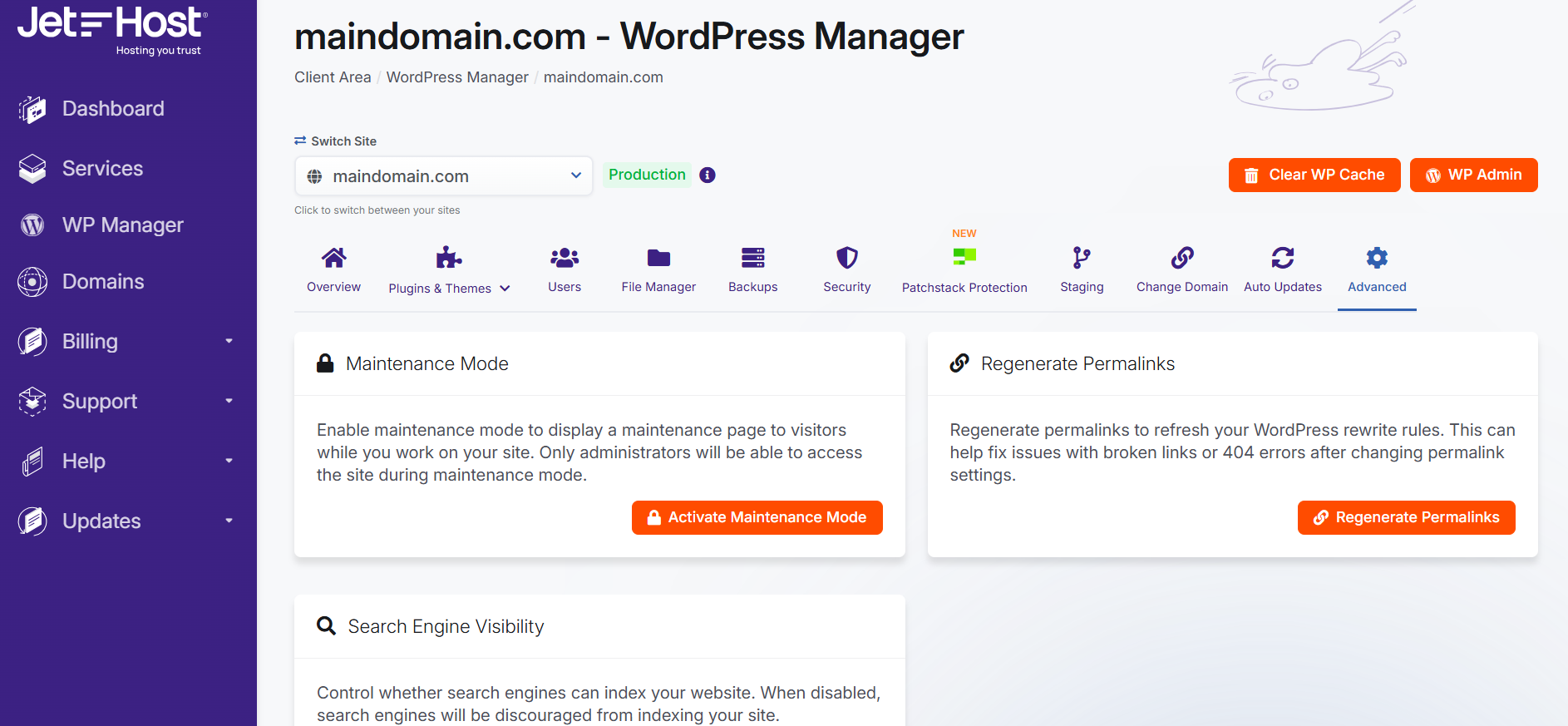The image size is (1568, 726).
Task: Click the Patchstack Protection tab label
Action: (x=964, y=288)
